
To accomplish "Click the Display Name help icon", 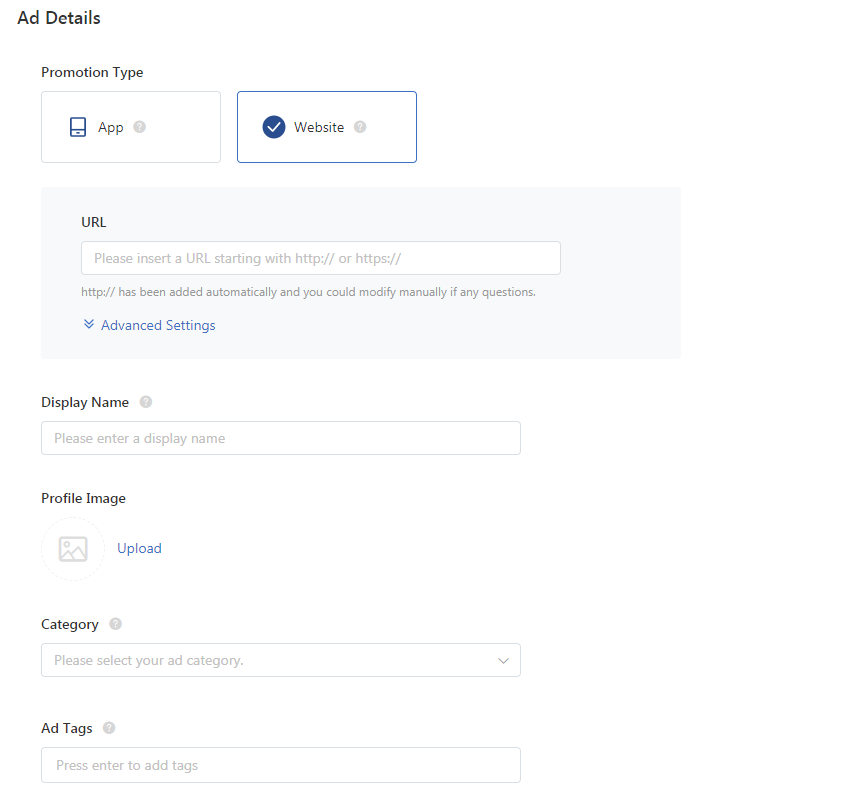I will coord(146,402).
